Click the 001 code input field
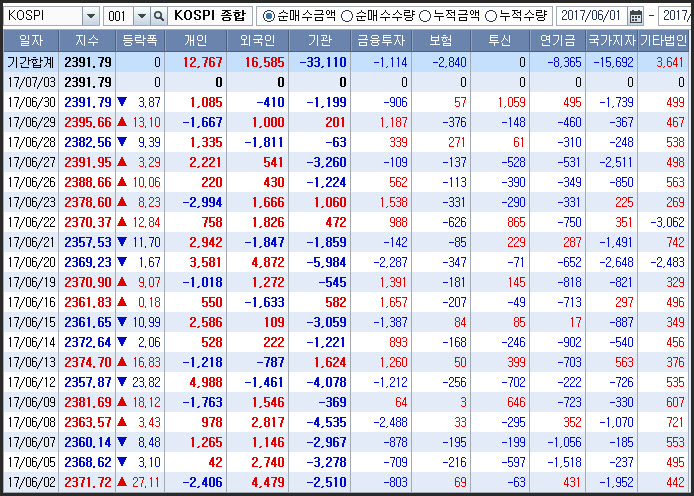Screen dimensions: 694x496 119,16
